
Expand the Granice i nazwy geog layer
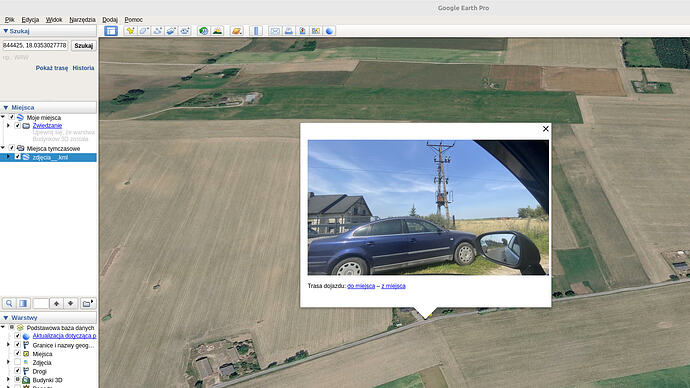pos(8,345)
